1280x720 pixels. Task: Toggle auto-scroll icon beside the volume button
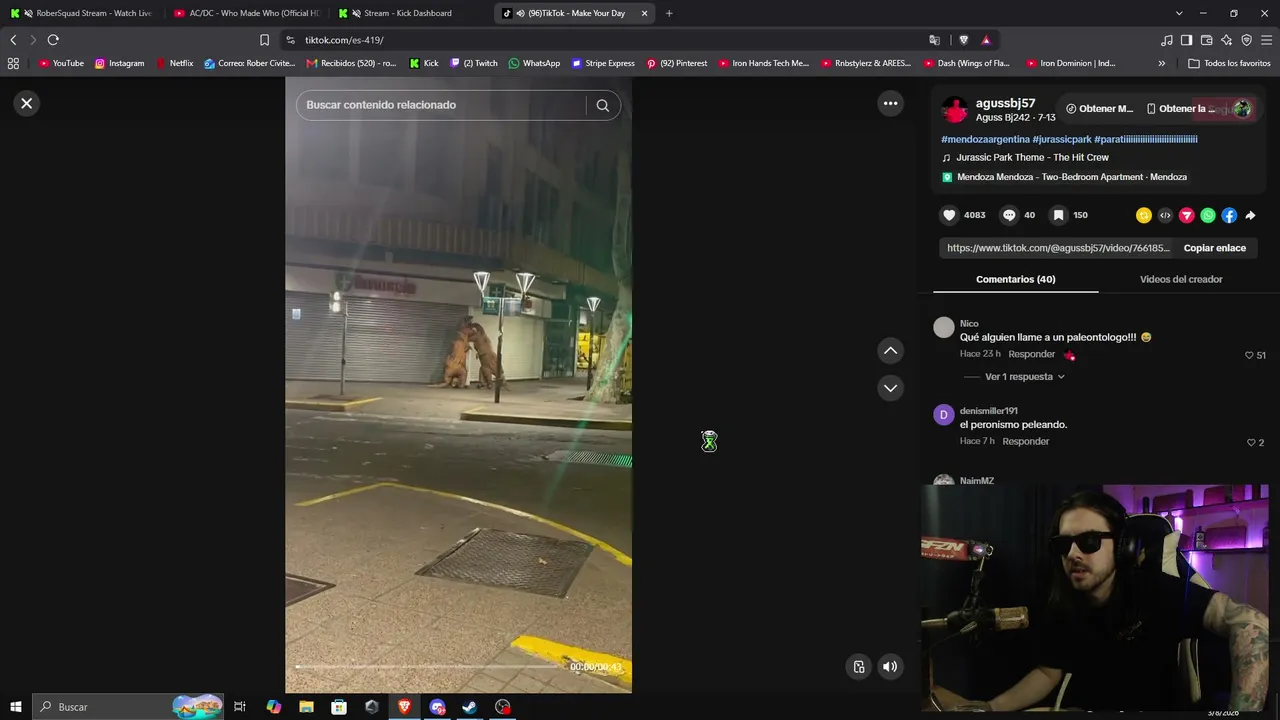[859, 667]
